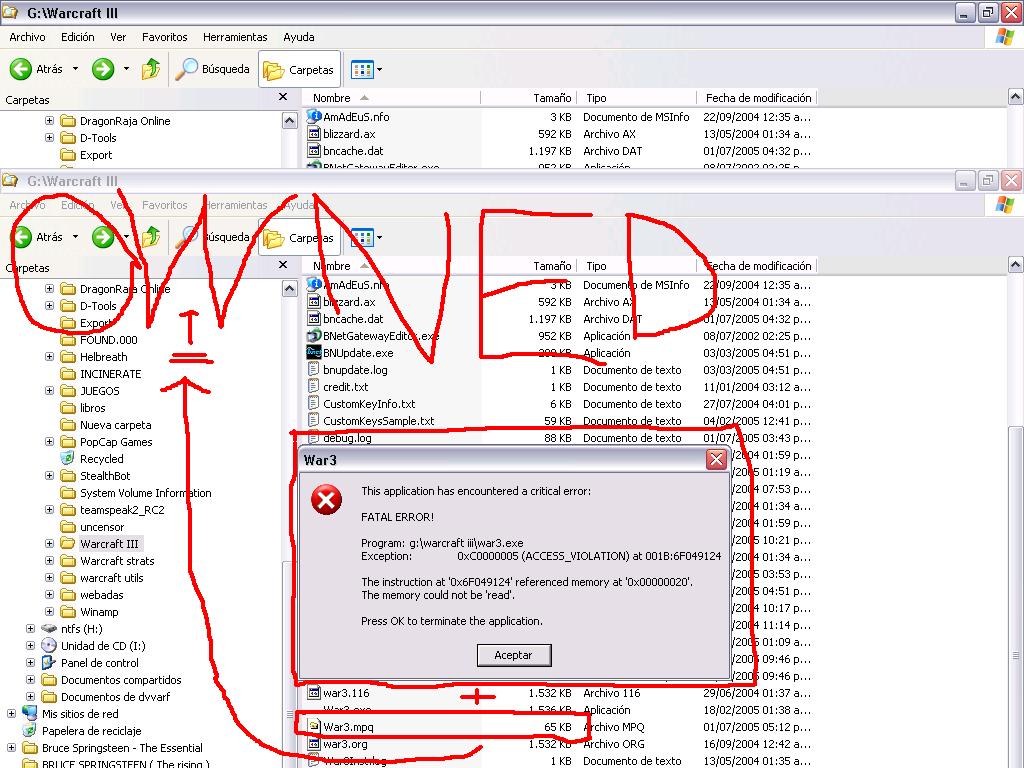
Task: Select credit.txt file icon
Action: pos(313,387)
